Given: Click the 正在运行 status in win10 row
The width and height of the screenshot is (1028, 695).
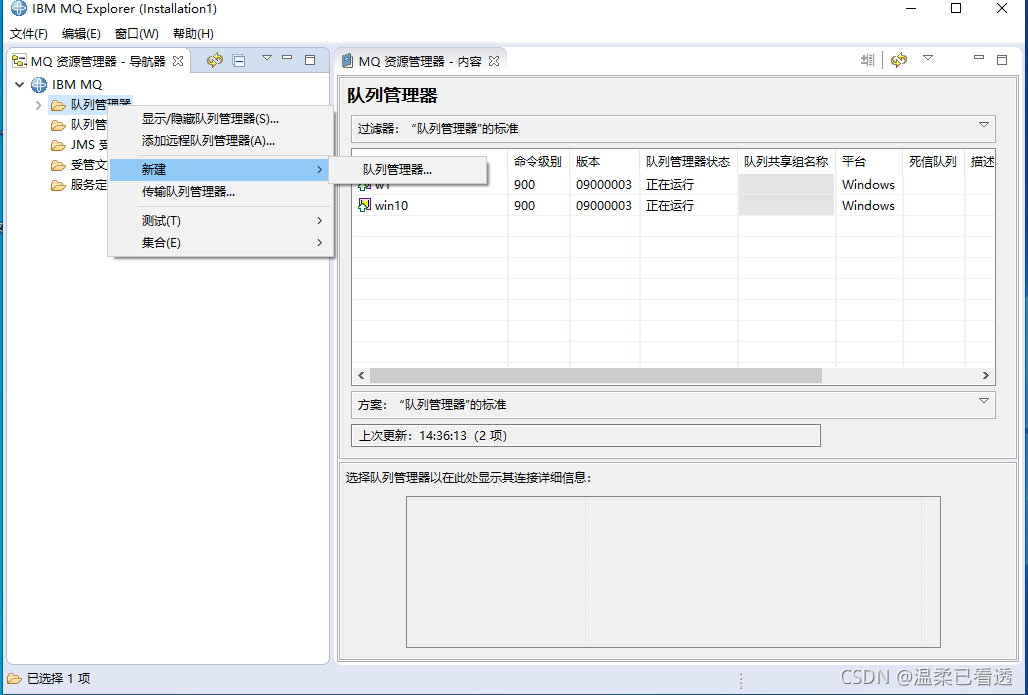Looking at the screenshot, I should coord(669,205).
